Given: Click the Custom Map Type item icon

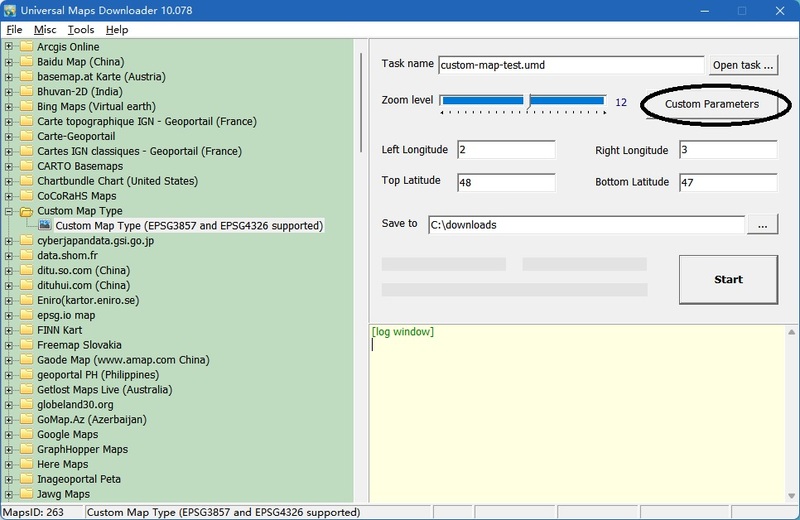Looking at the screenshot, I should click(x=44, y=226).
